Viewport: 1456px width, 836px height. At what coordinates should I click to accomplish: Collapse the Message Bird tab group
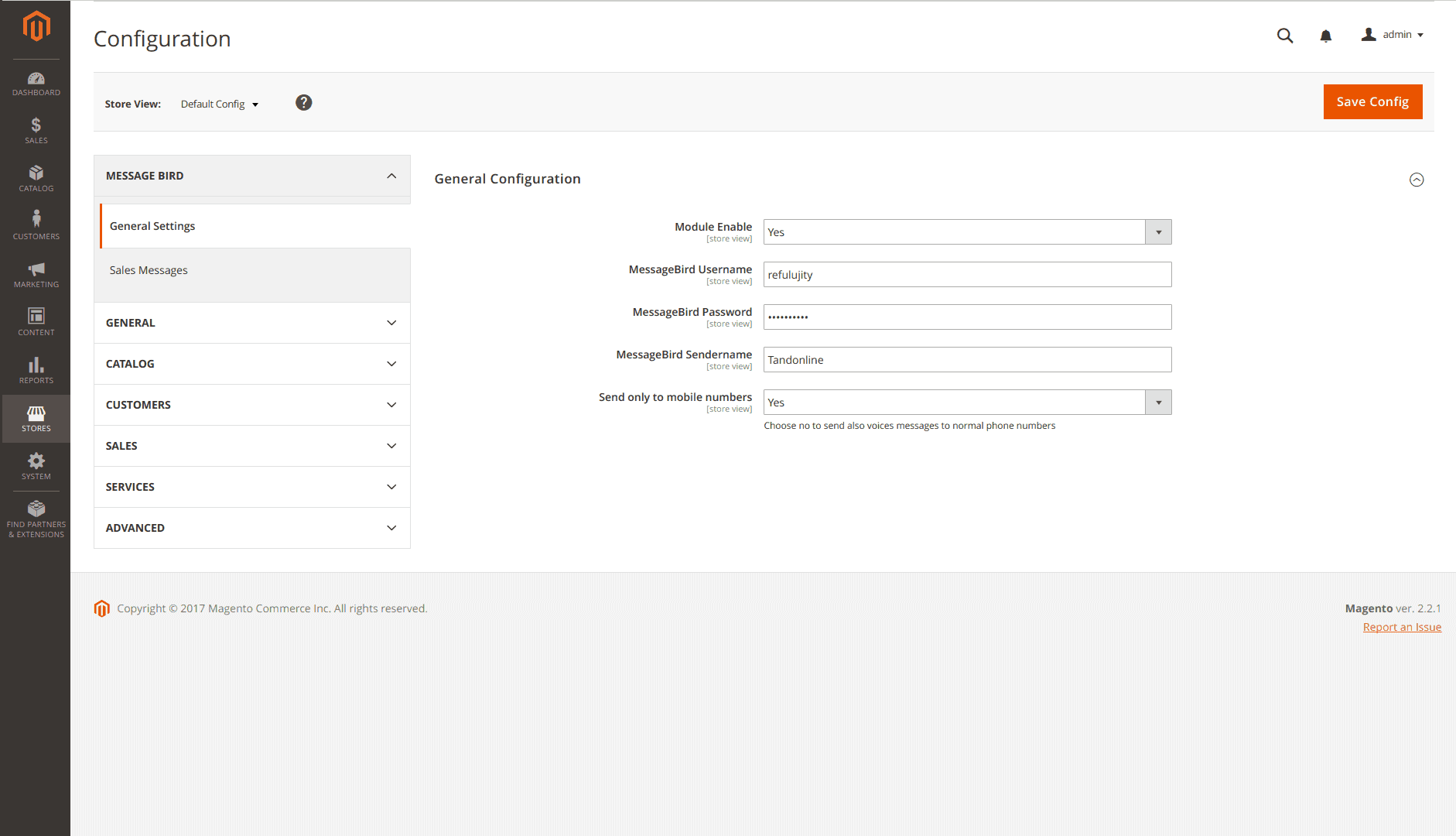pos(252,176)
